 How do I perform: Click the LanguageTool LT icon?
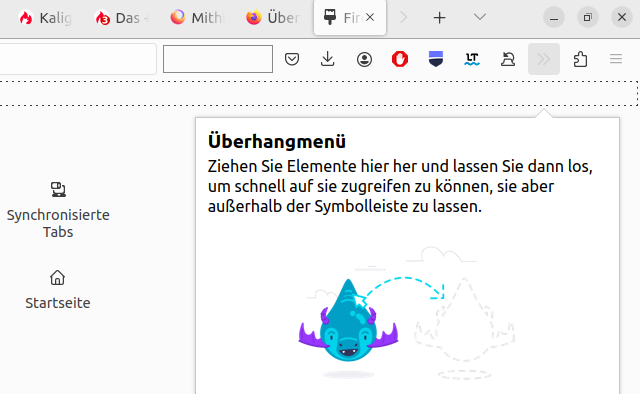[x=472, y=59]
